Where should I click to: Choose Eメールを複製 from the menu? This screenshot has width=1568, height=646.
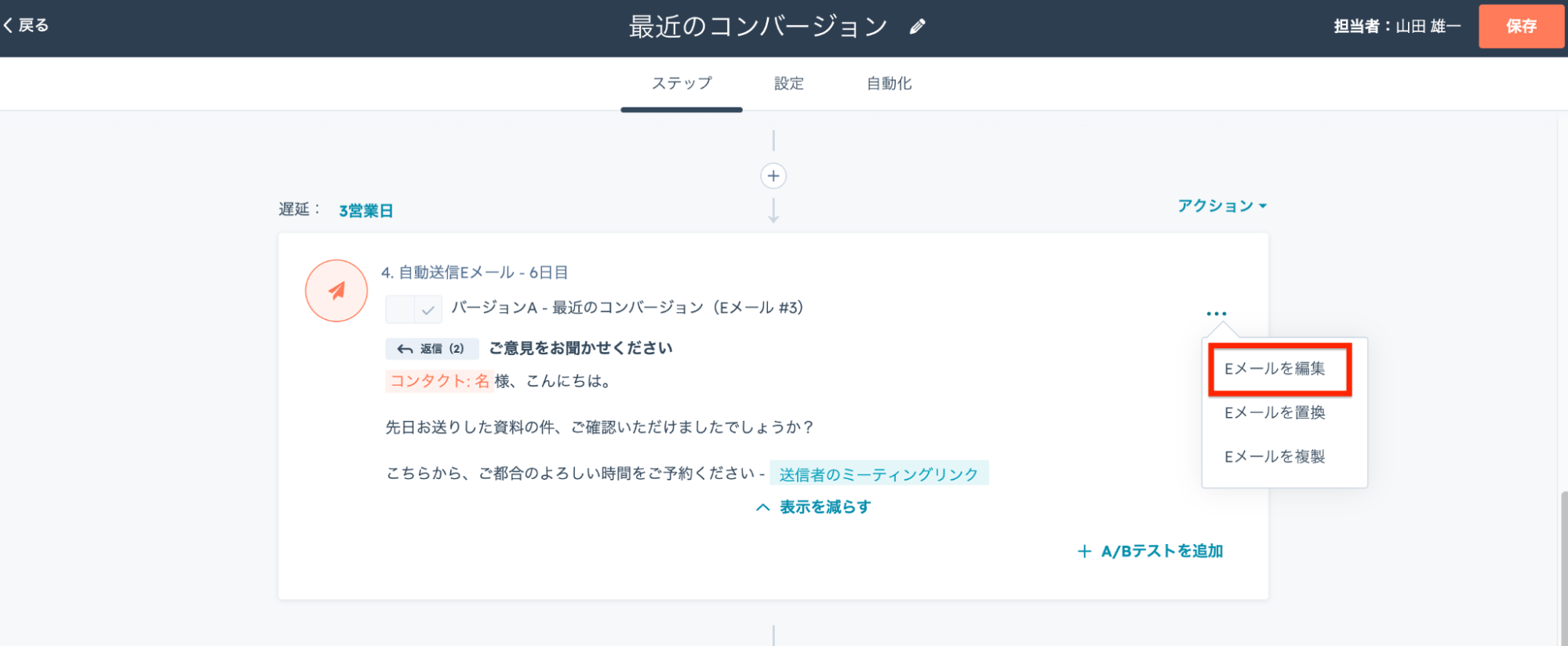pyautogui.click(x=1275, y=456)
